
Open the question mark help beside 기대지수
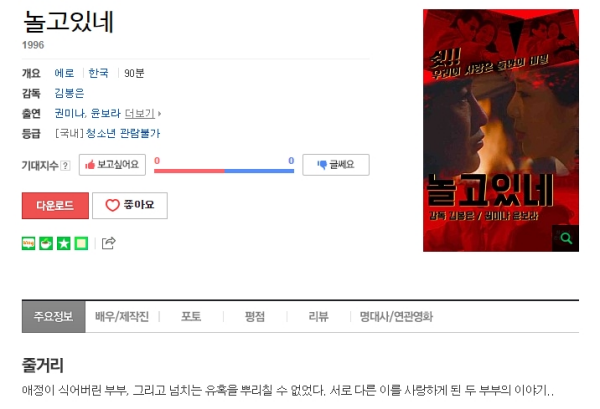[65, 166]
